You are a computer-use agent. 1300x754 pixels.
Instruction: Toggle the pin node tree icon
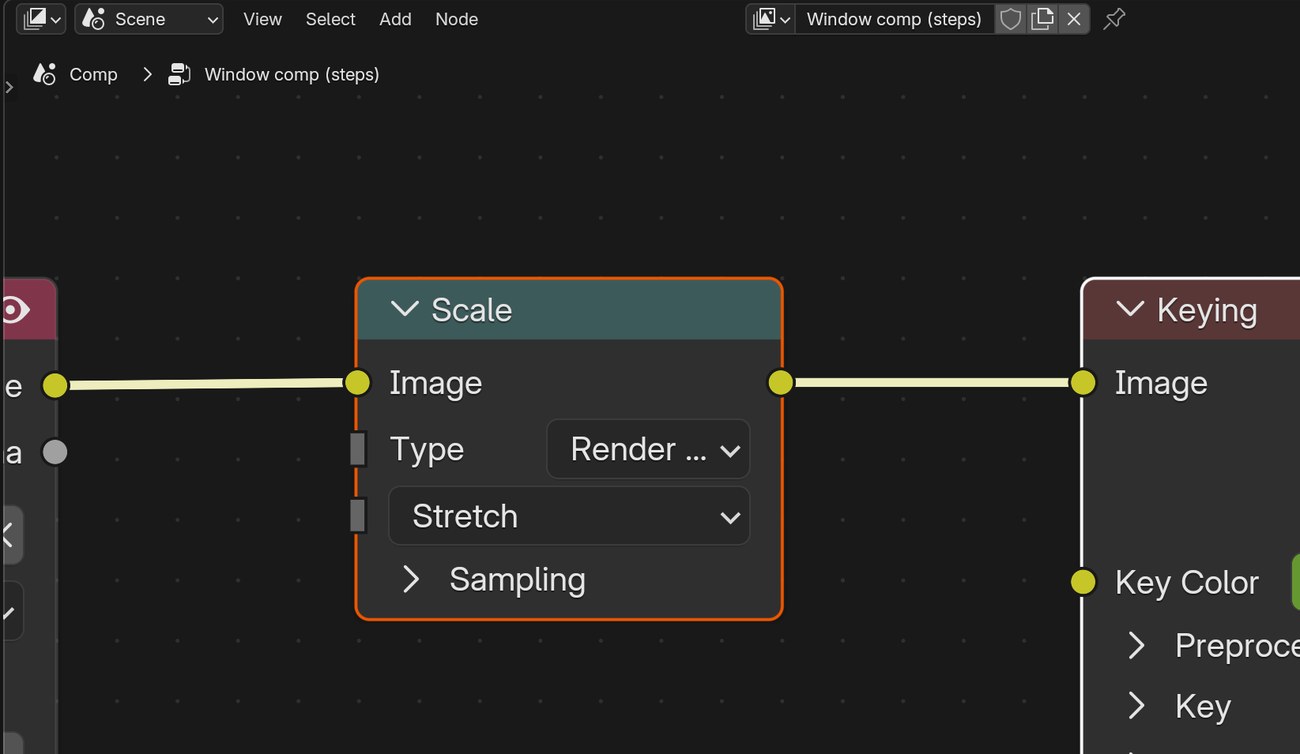tap(1114, 19)
